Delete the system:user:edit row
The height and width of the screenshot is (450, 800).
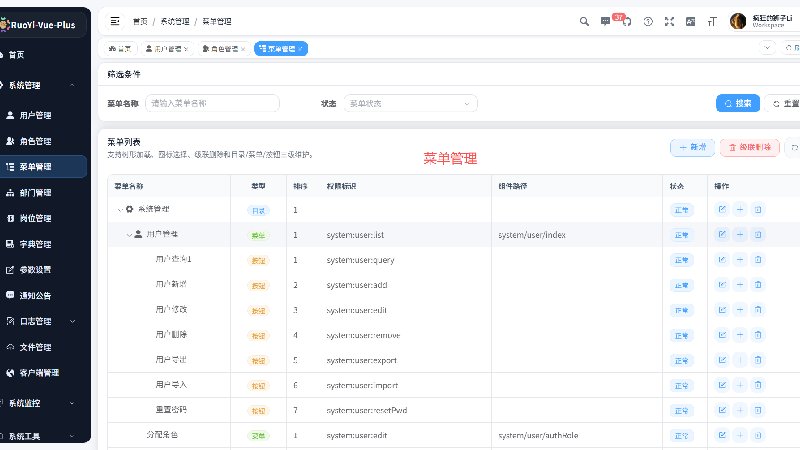pos(758,310)
